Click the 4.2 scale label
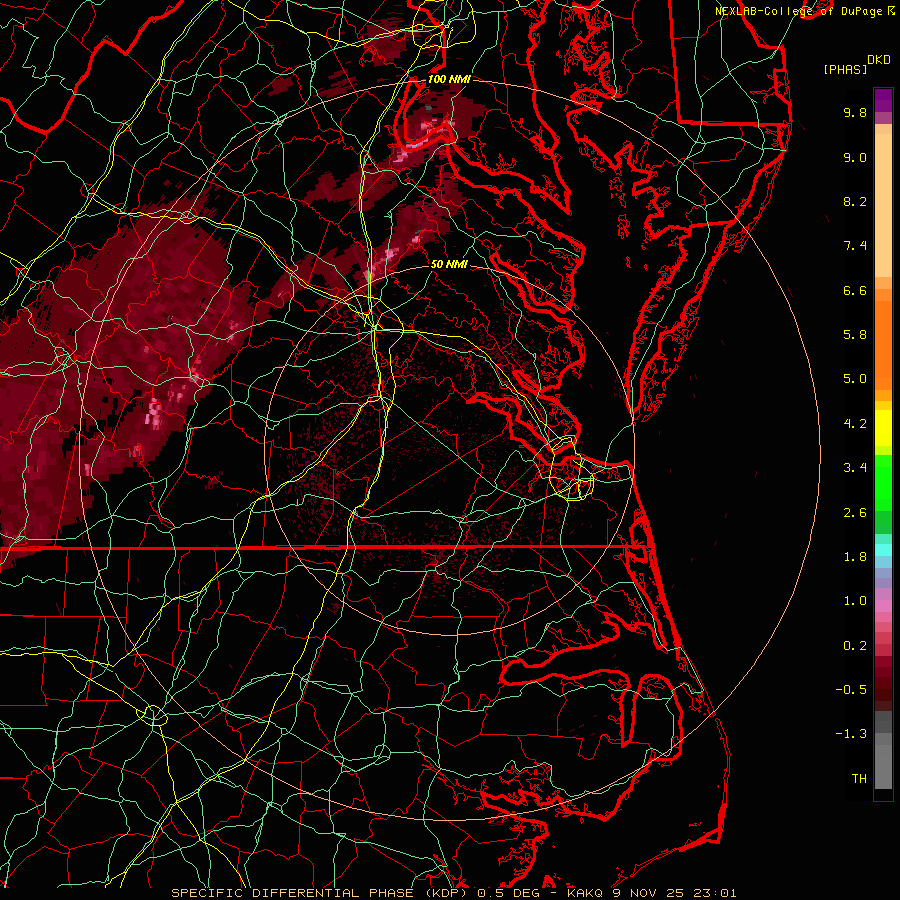This screenshot has height=900, width=900. point(855,424)
